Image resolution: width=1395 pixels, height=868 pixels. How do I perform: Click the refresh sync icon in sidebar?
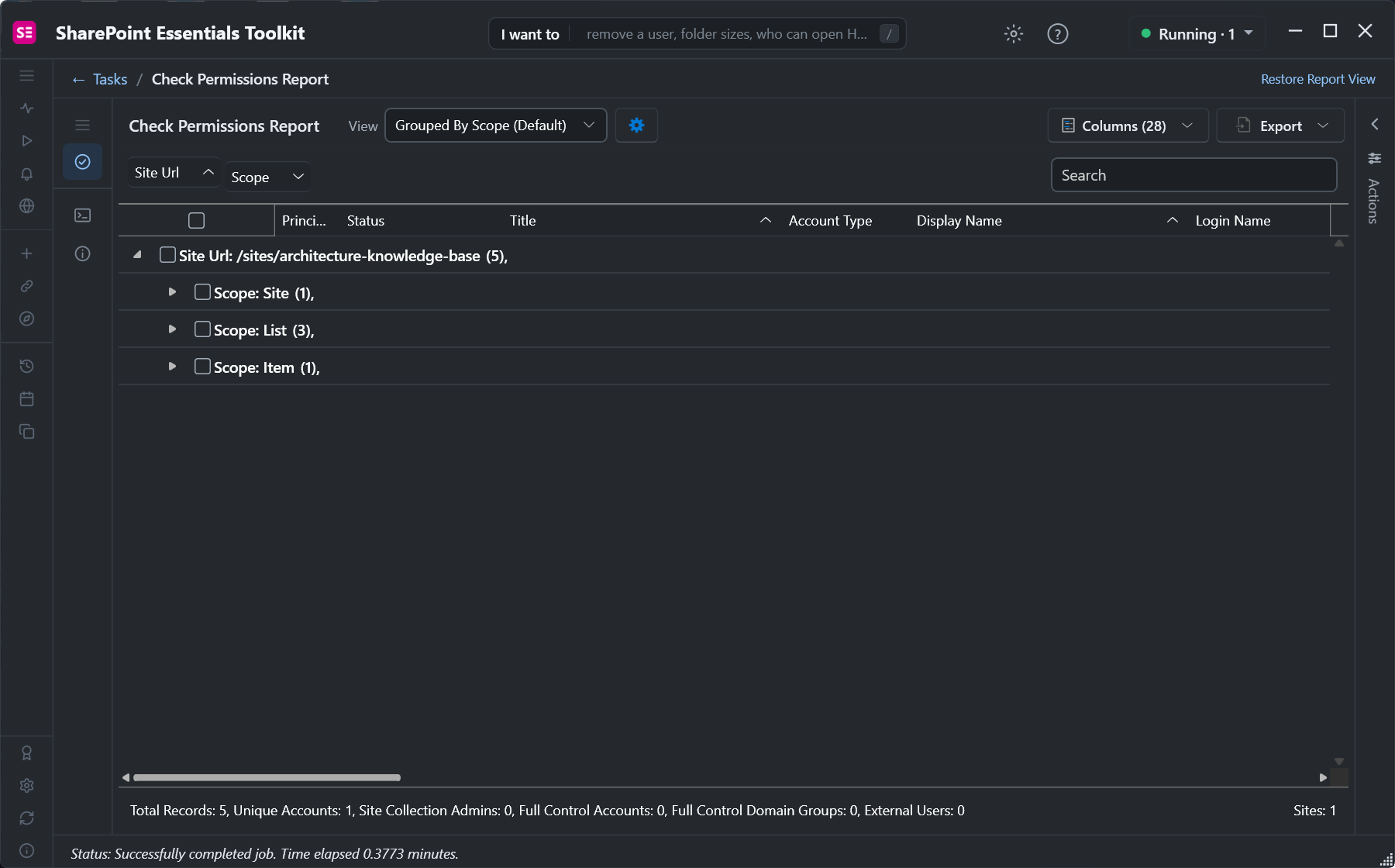27,818
